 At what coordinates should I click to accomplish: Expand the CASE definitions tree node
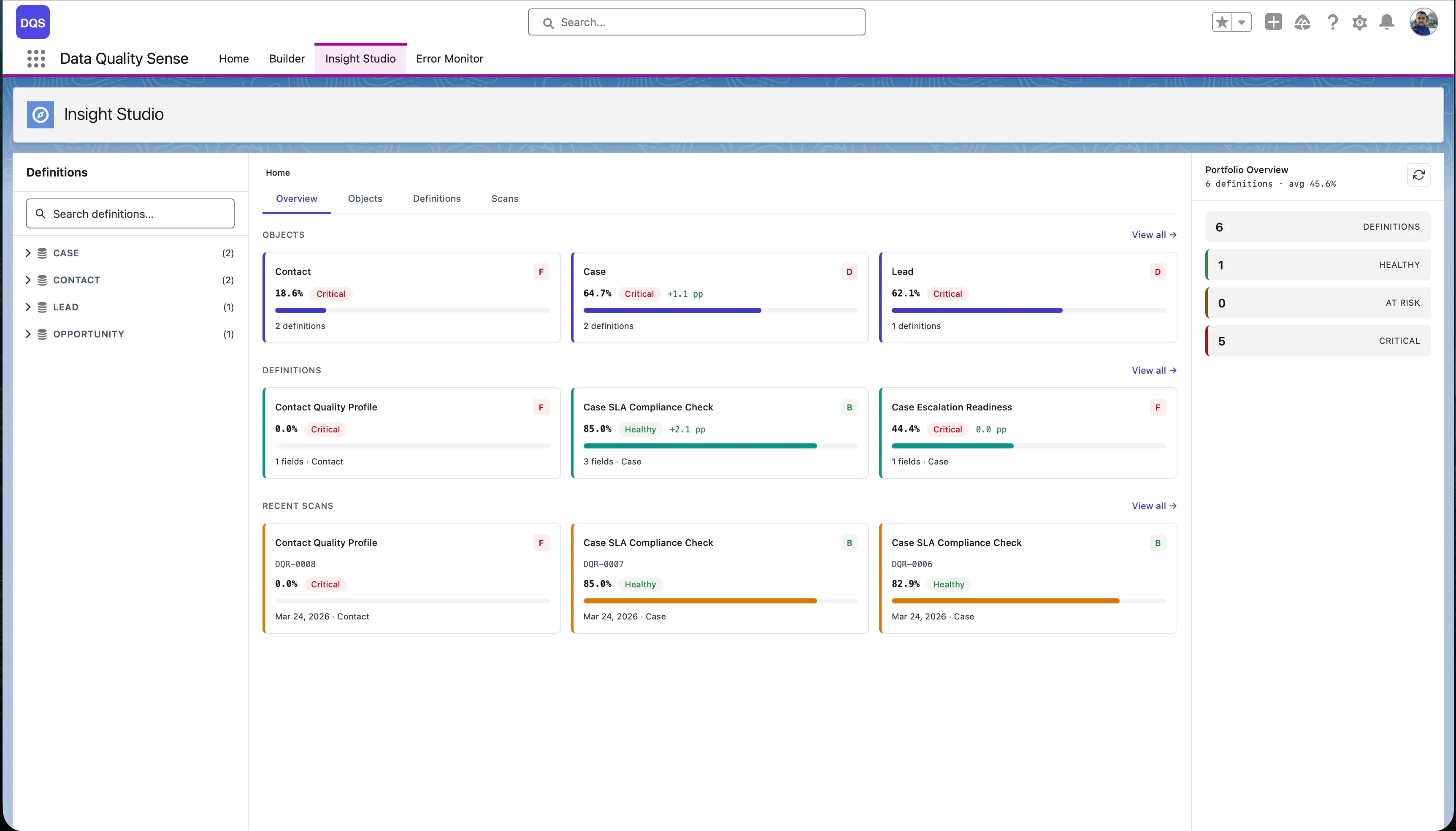click(28, 253)
